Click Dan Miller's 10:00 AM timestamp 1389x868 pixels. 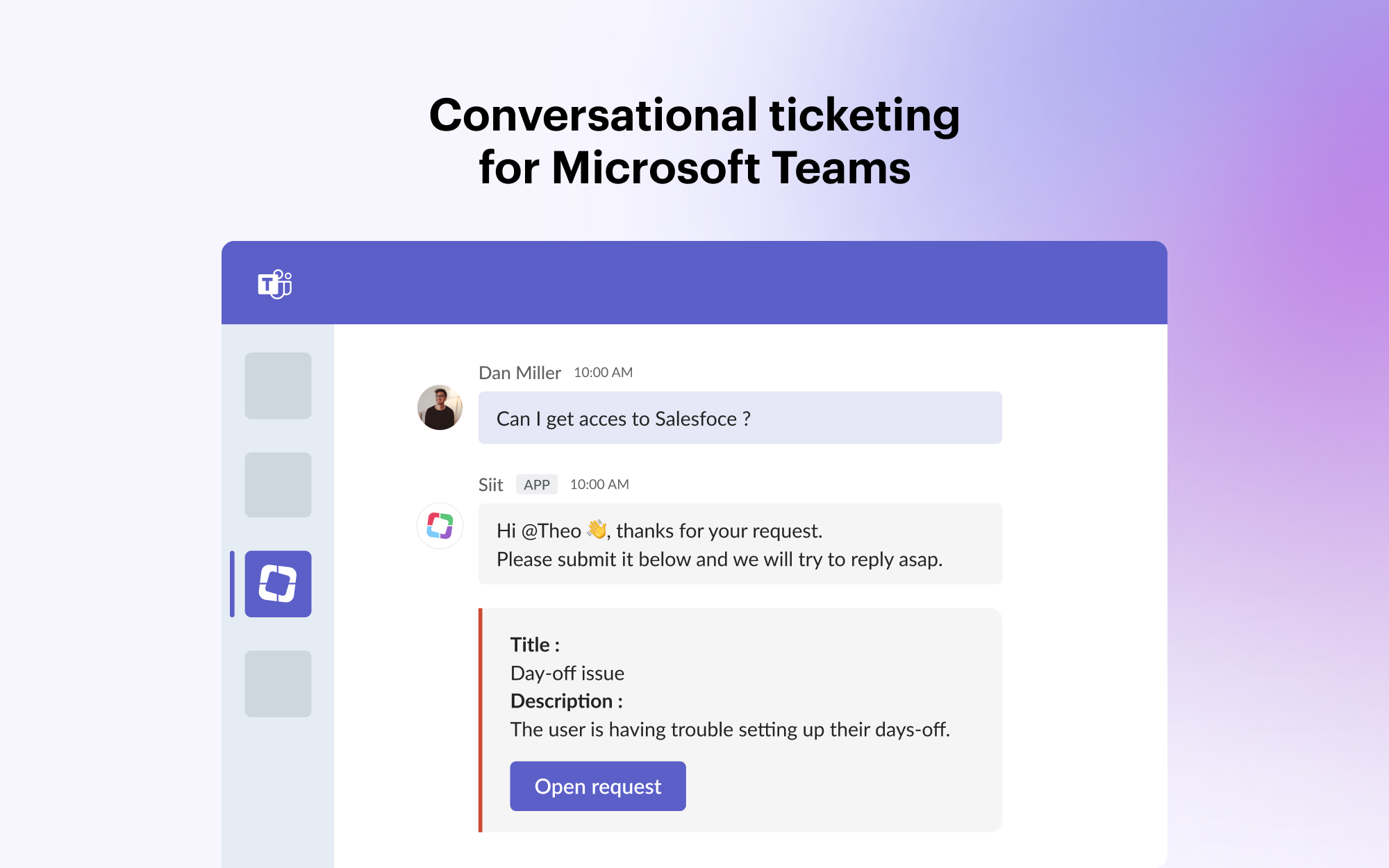601,373
